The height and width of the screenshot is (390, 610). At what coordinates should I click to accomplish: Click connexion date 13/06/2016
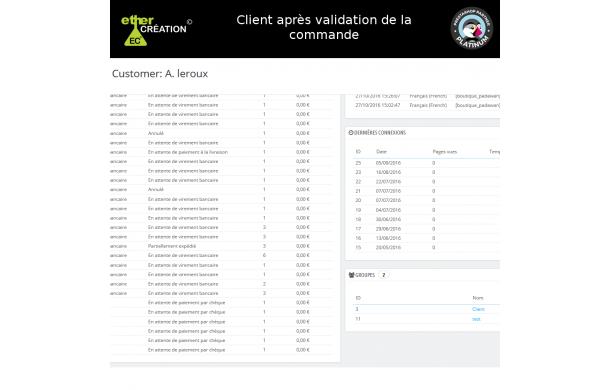pyautogui.click(x=388, y=238)
